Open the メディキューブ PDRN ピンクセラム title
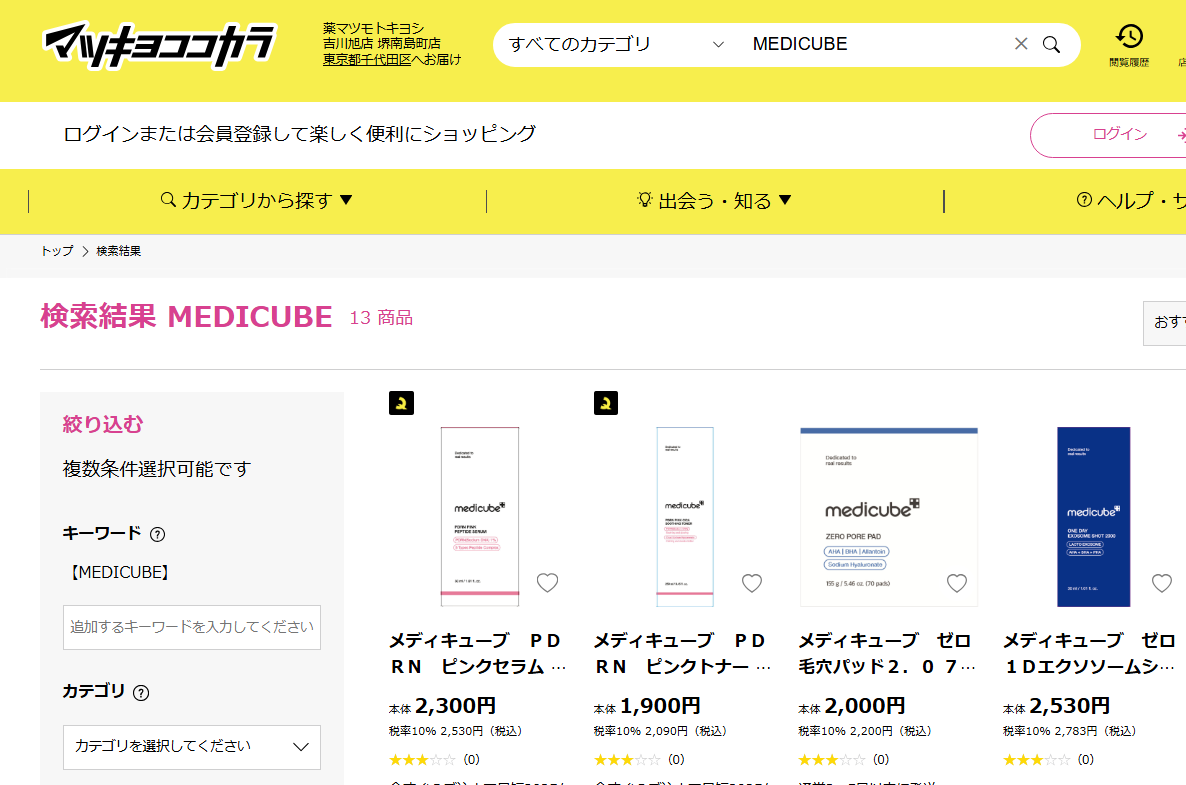Image resolution: width=1186 pixels, height=785 pixels. coord(478,653)
